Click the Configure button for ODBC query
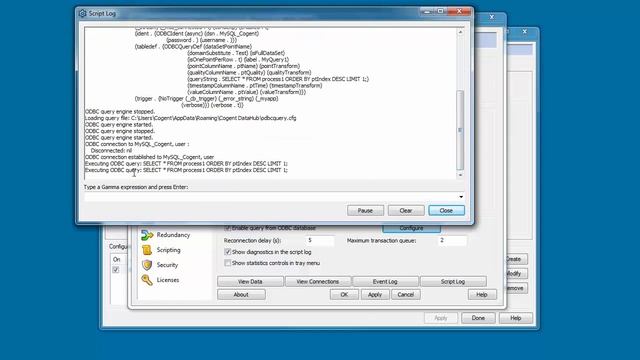Screen dimensions: 640x360 (411, 228)
